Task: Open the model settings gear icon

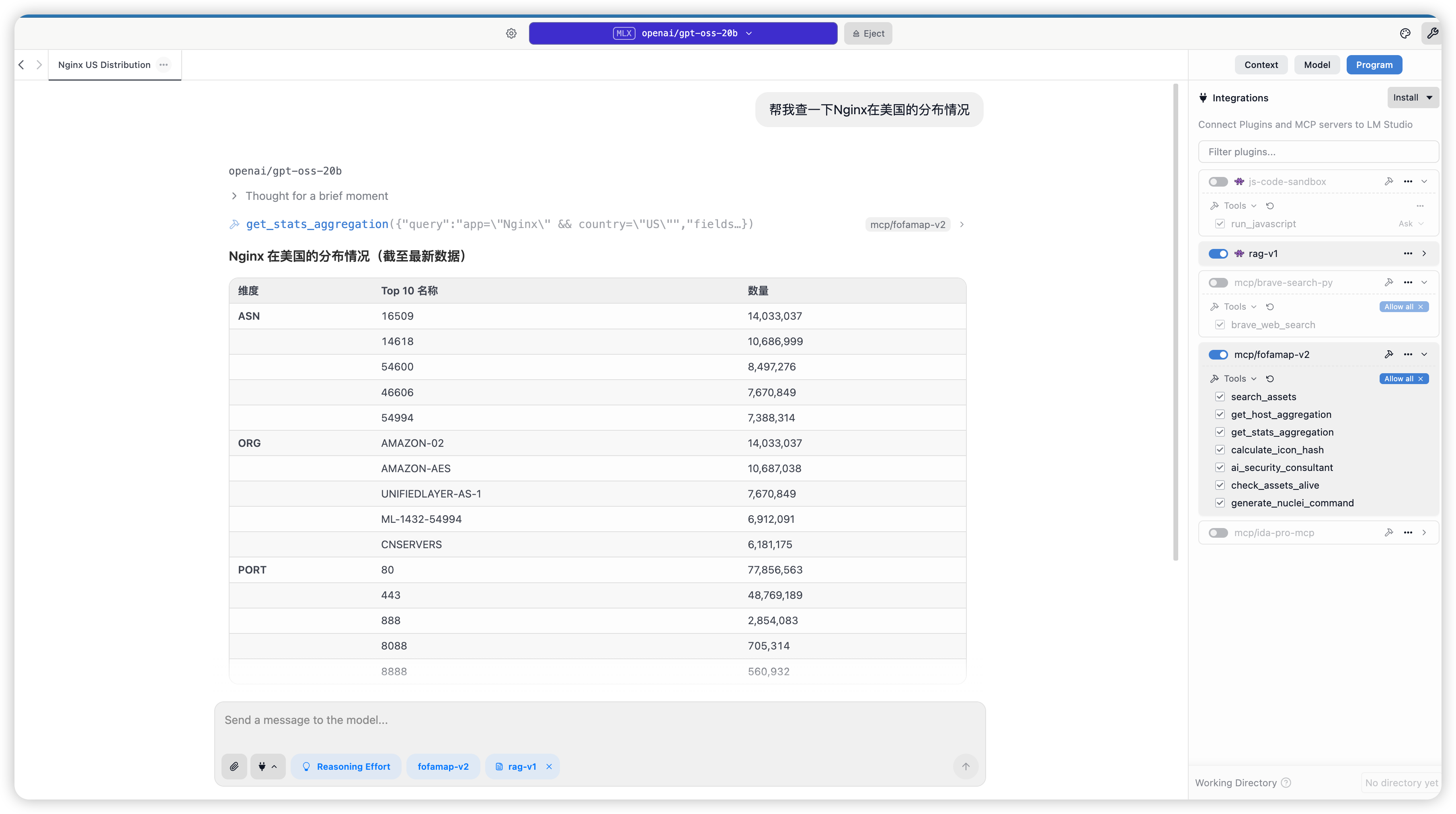Action: coord(511,33)
